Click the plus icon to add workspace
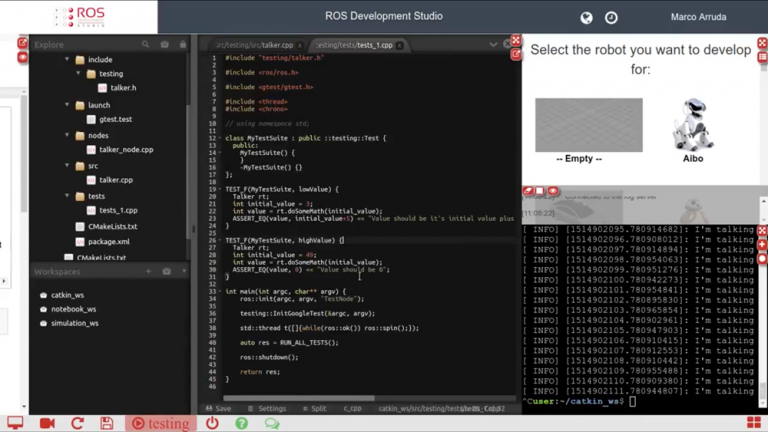The width and height of the screenshot is (768, 432). [148, 271]
